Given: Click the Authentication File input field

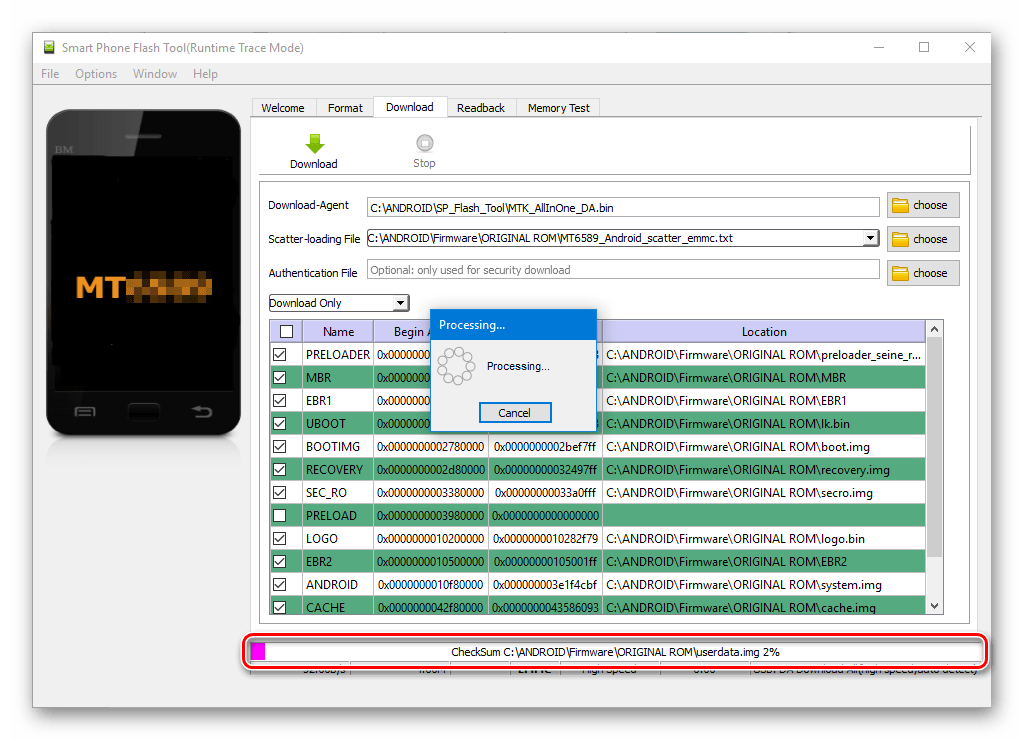Looking at the screenshot, I should [x=622, y=270].
